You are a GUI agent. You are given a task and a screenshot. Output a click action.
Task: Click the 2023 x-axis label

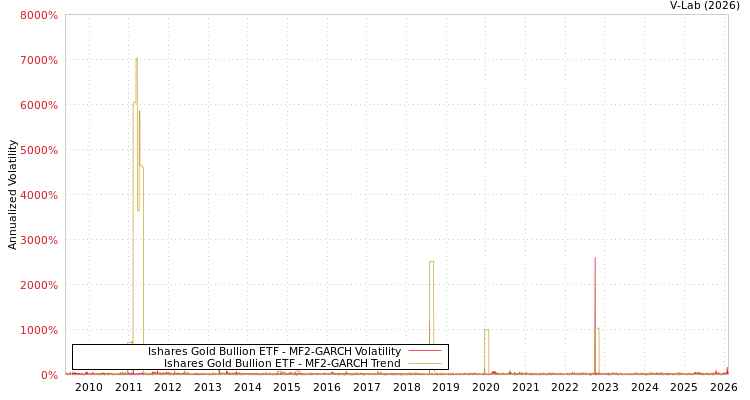[x=605, y=387]
